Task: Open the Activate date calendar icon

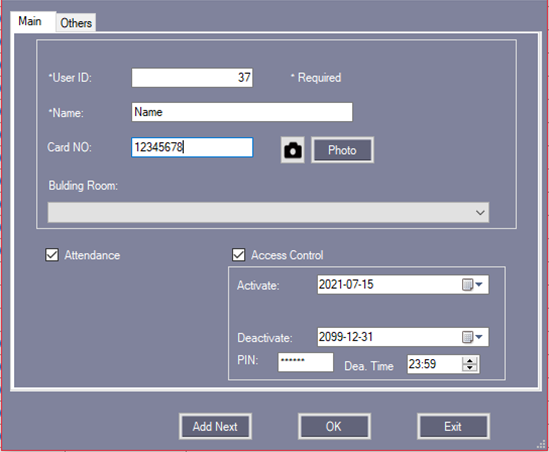Action: (x=467, y=285)
